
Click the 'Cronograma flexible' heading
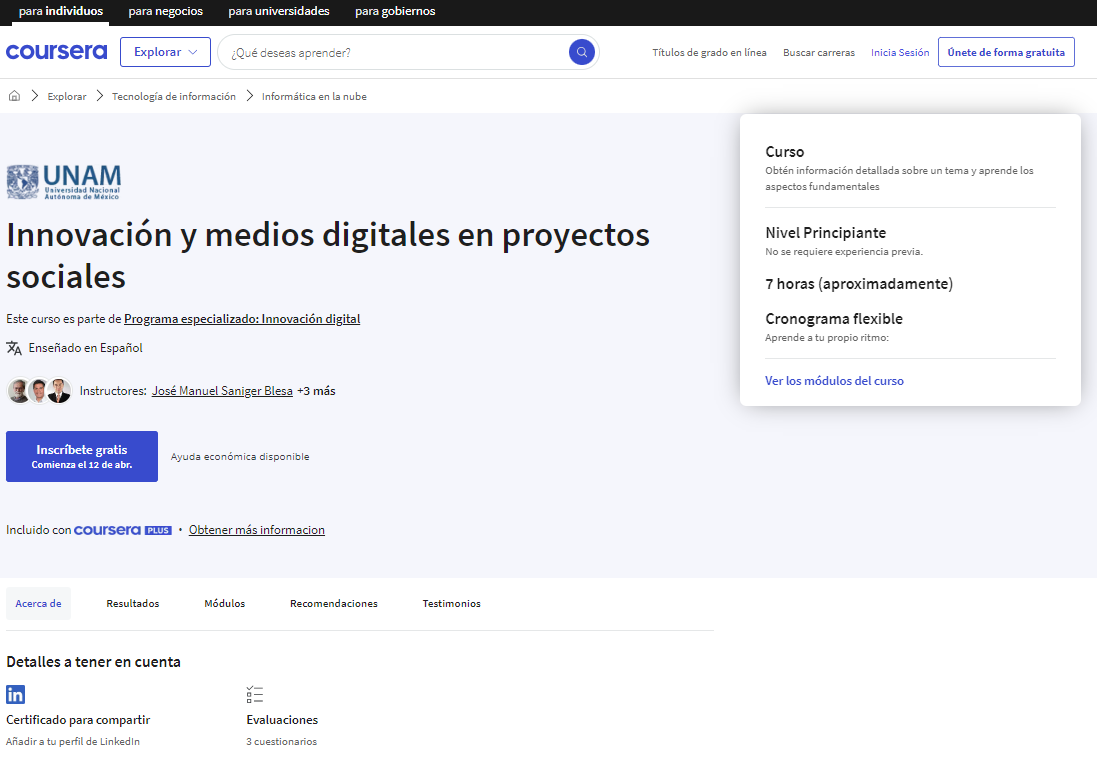tap(834, 319)
